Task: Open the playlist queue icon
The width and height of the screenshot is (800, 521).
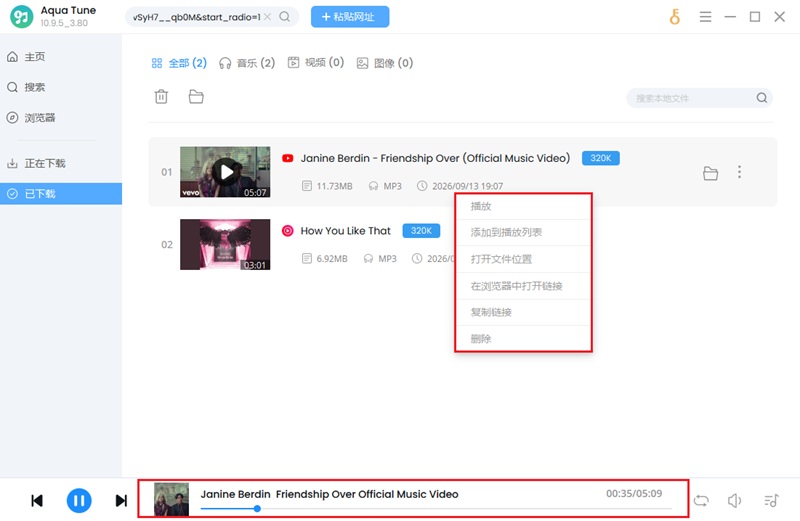Action: 771,501
